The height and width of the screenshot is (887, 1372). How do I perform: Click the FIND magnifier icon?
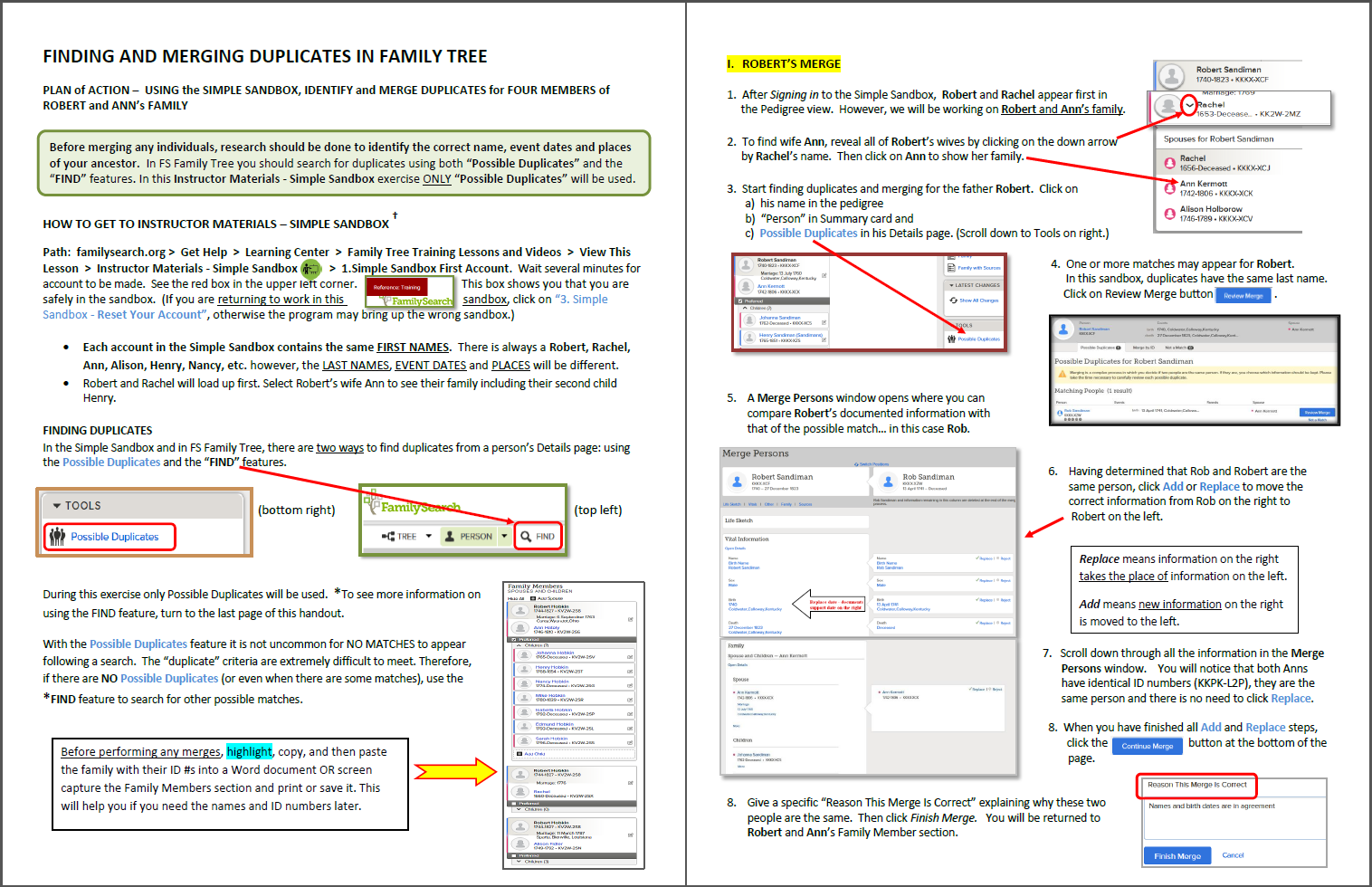coord(526,536)
